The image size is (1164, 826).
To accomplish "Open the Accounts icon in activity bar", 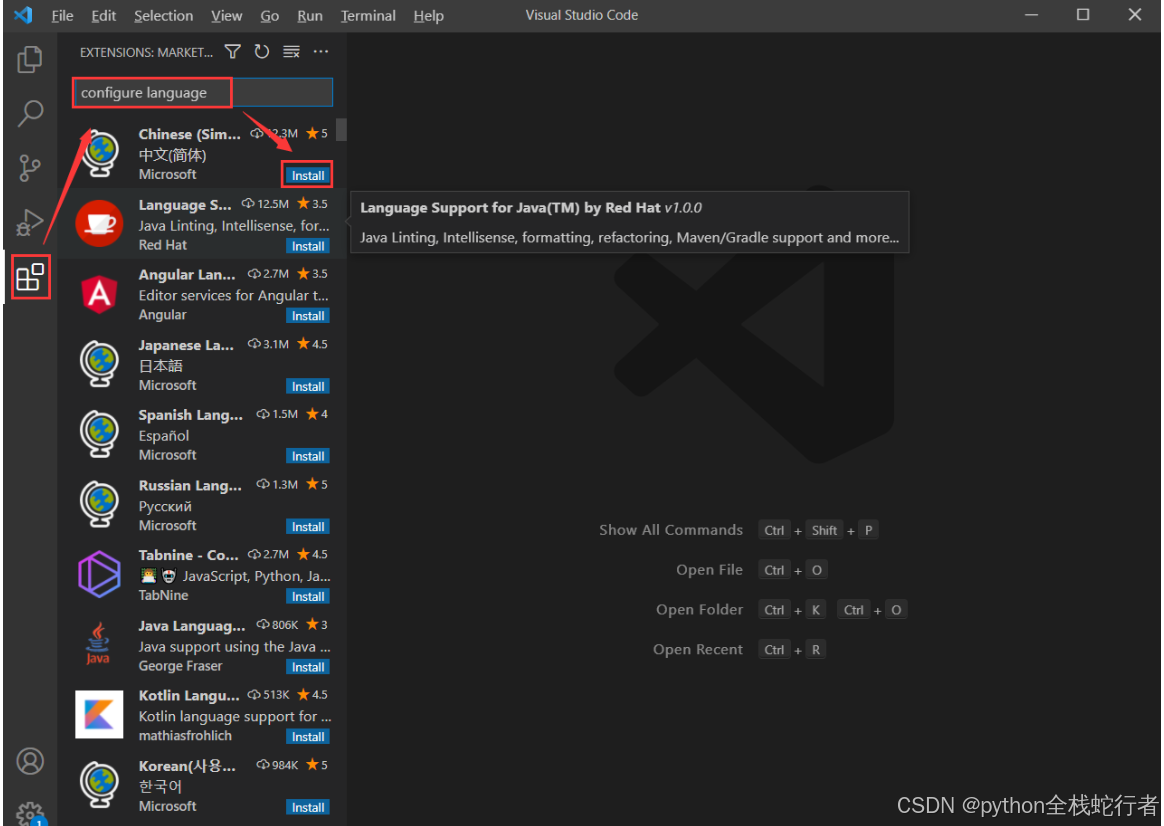I will pos(30,761).
